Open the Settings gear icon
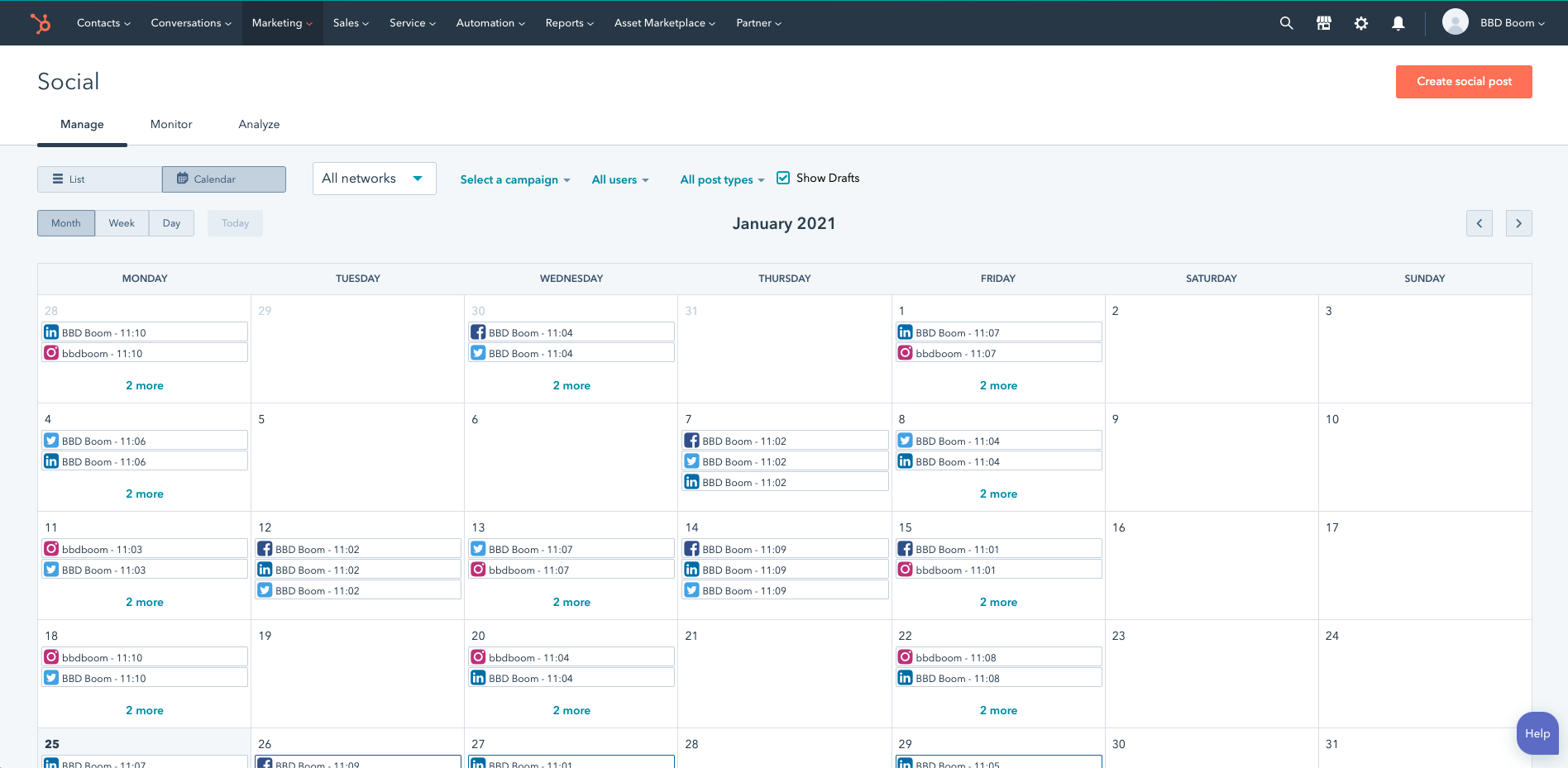 [1361, 22]
